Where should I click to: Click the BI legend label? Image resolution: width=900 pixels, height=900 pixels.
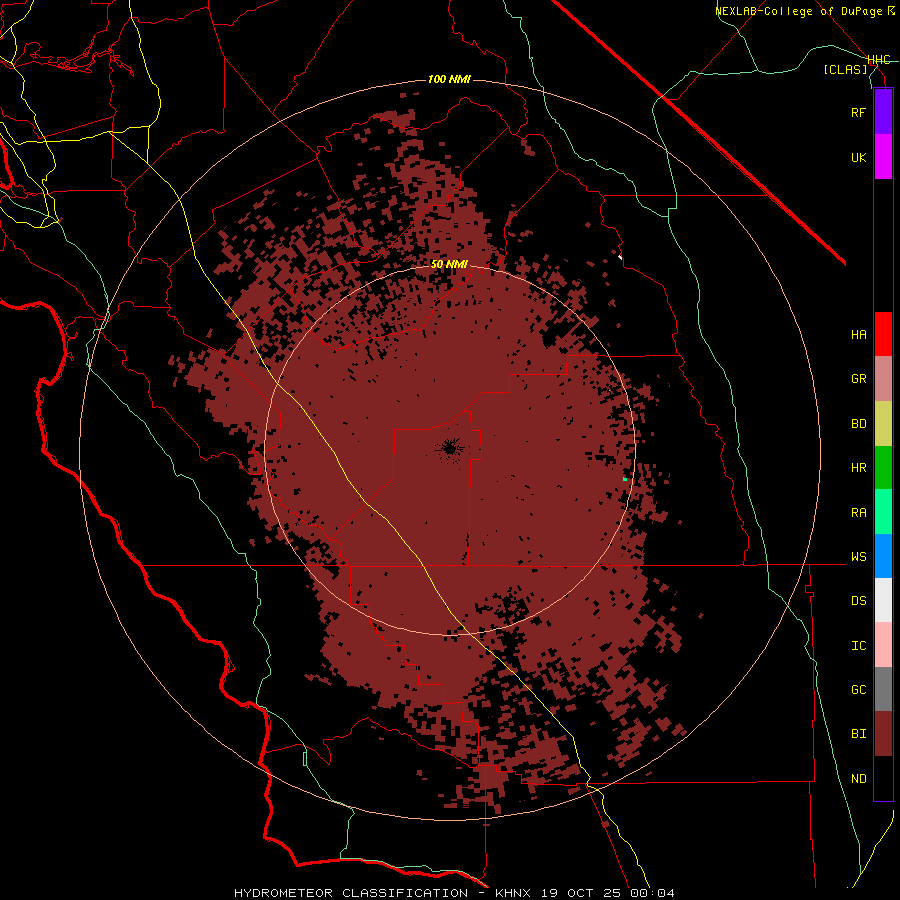pyautogui.click(x=858, y=734)
